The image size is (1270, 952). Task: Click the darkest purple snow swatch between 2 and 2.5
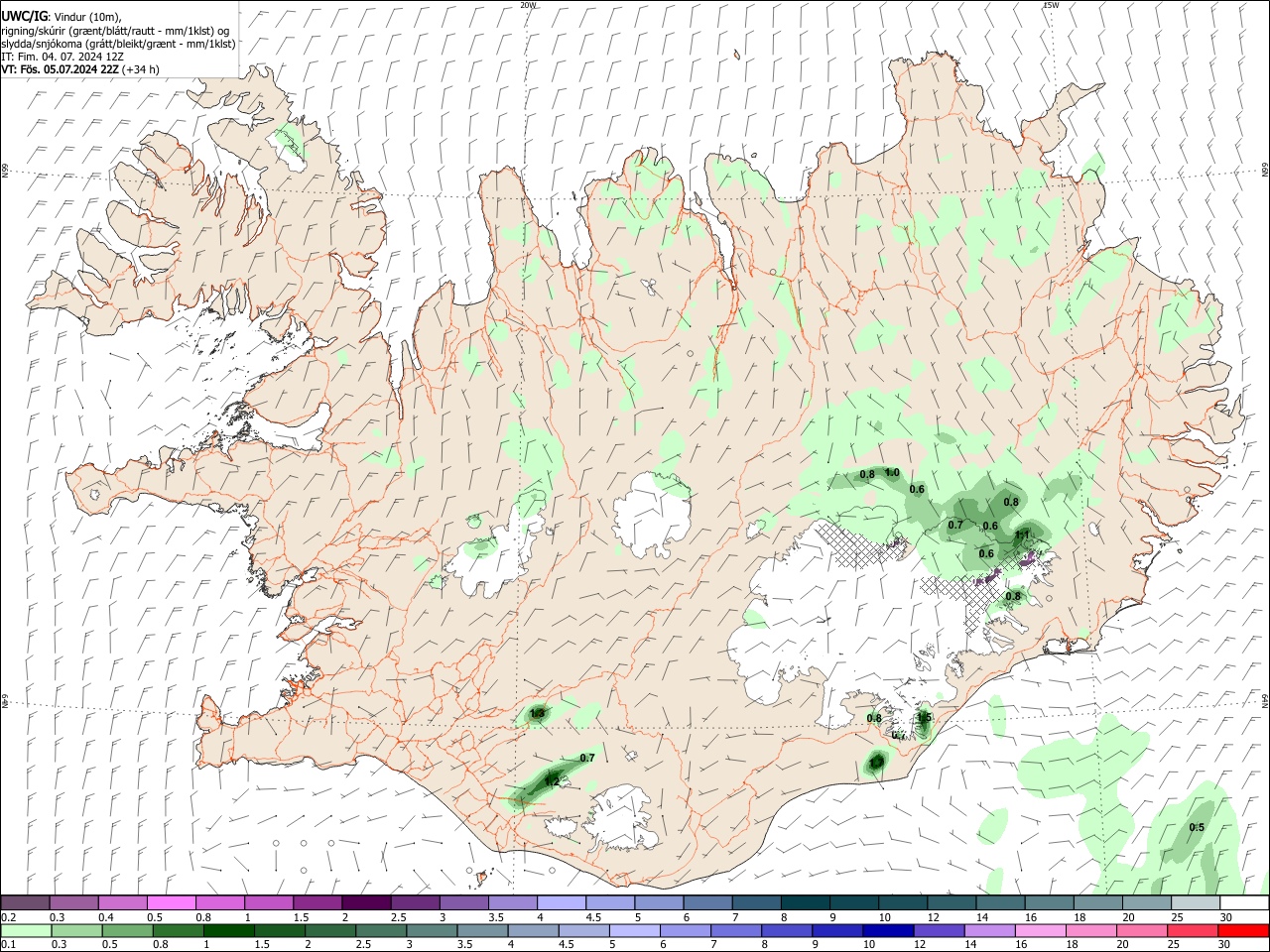[x=366, y=902]
